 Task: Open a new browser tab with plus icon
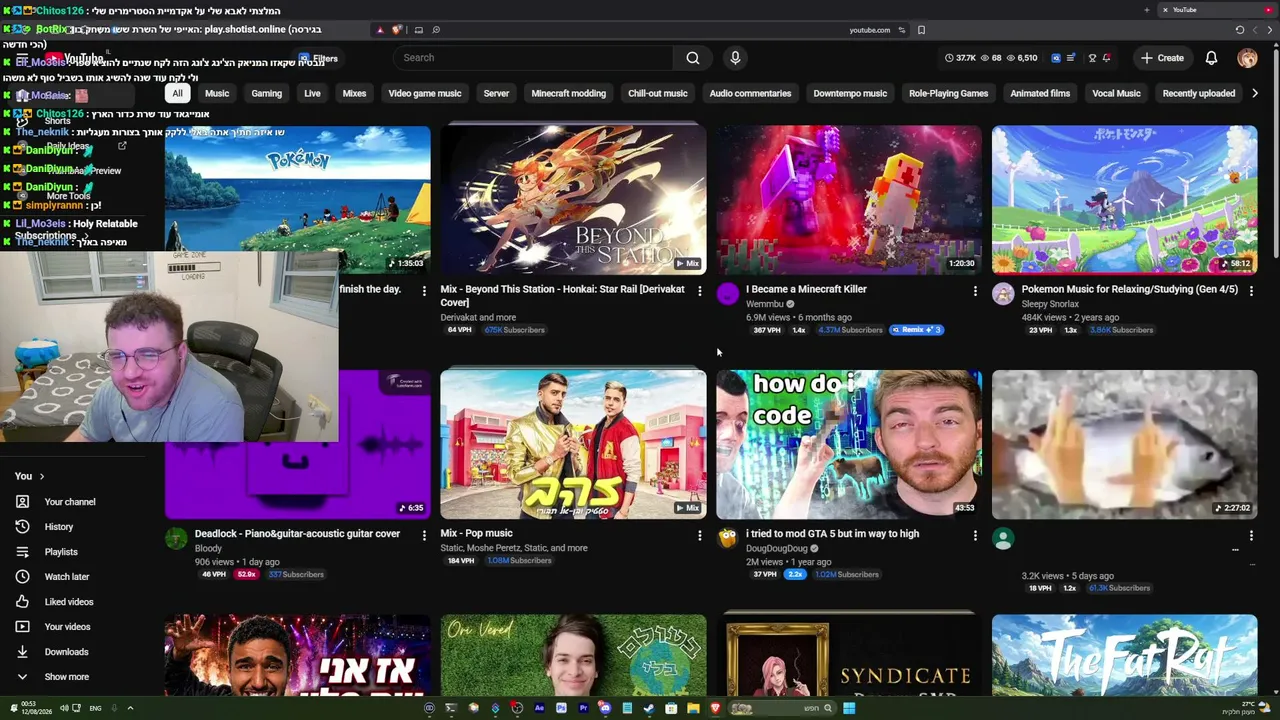1147,10
